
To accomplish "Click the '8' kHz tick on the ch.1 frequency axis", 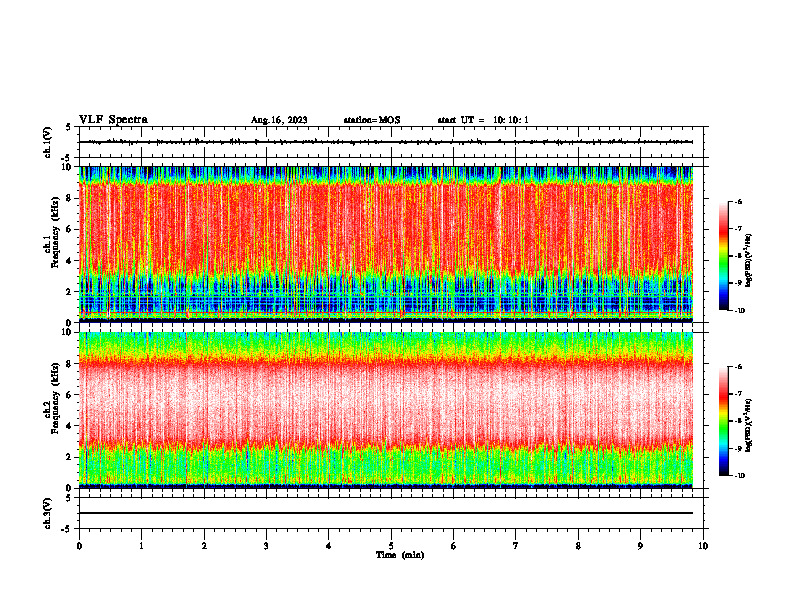I will (69, 198).
